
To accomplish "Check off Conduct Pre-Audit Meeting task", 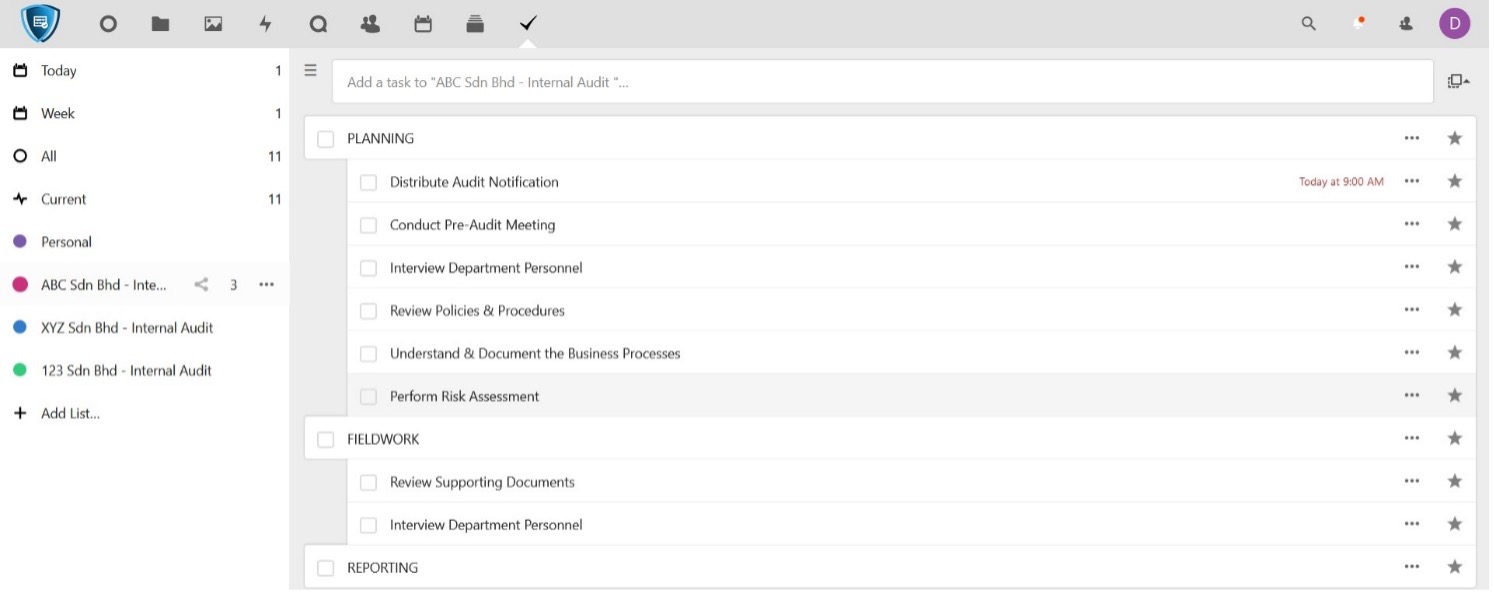I will [x=368, y=225].
